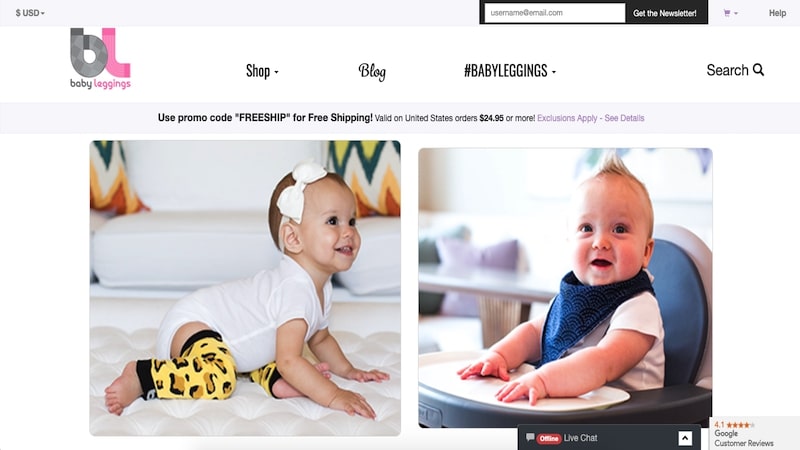Focus the newsletter email input field
Screen dimensions: 800x450
tap(555, 13)
